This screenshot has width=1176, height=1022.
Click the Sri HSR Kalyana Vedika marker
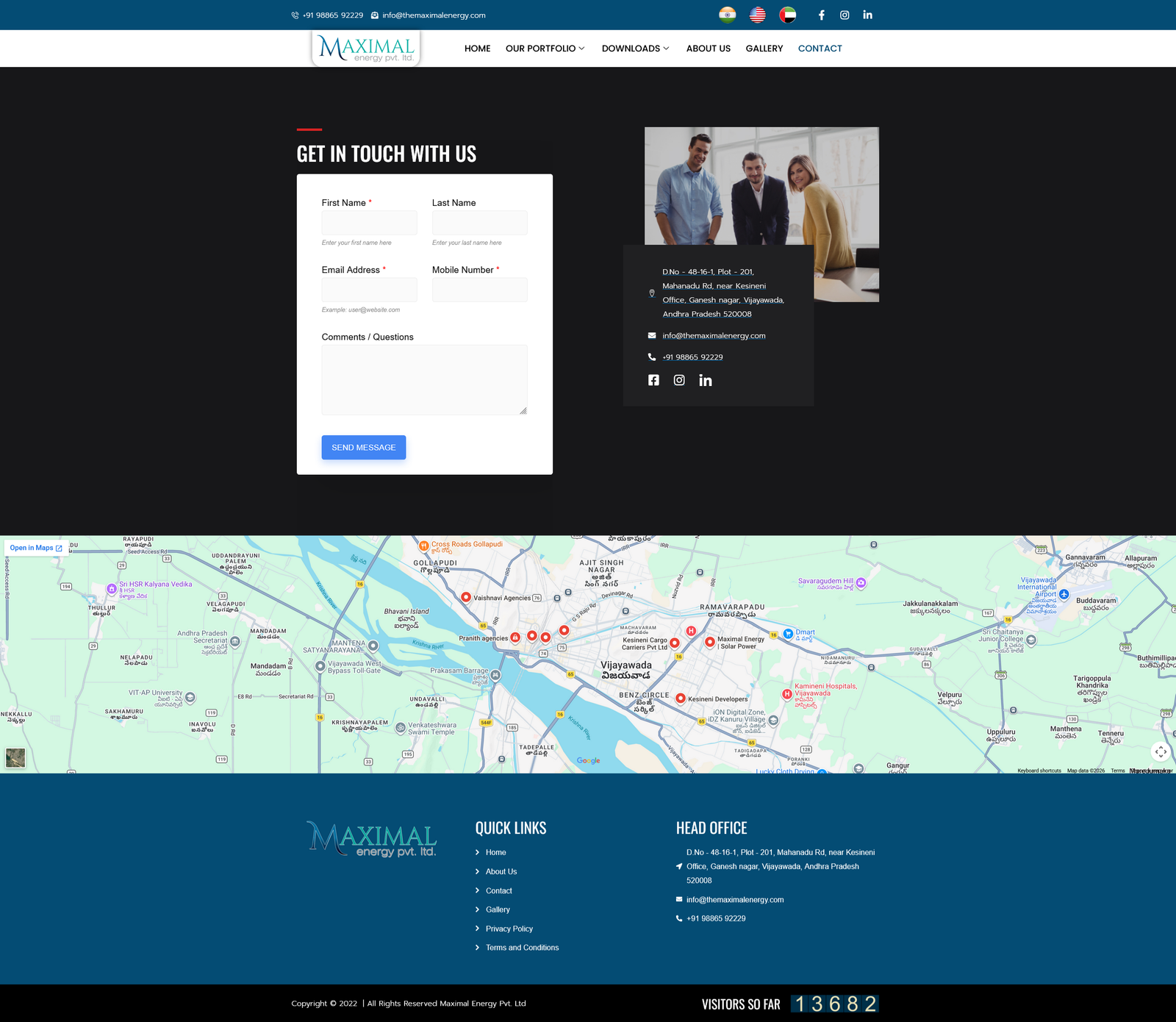click(112, 588)
